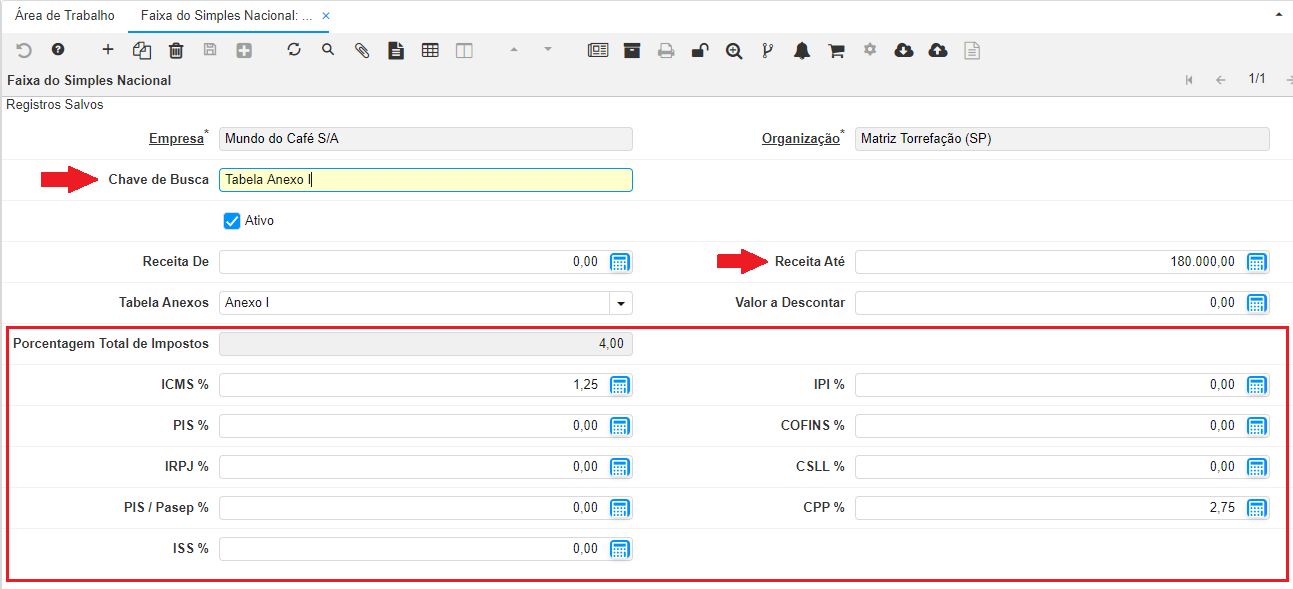
Task: Expand the Tabela Anexos dropdown
Action: coord(620,303)
